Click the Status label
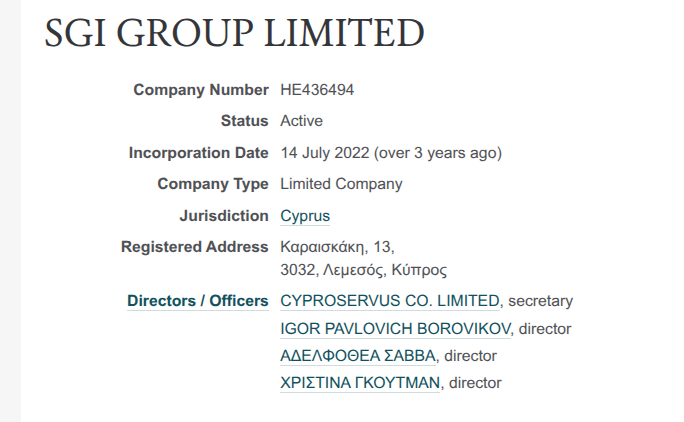The image size is (684, 422). pos(244,121)
